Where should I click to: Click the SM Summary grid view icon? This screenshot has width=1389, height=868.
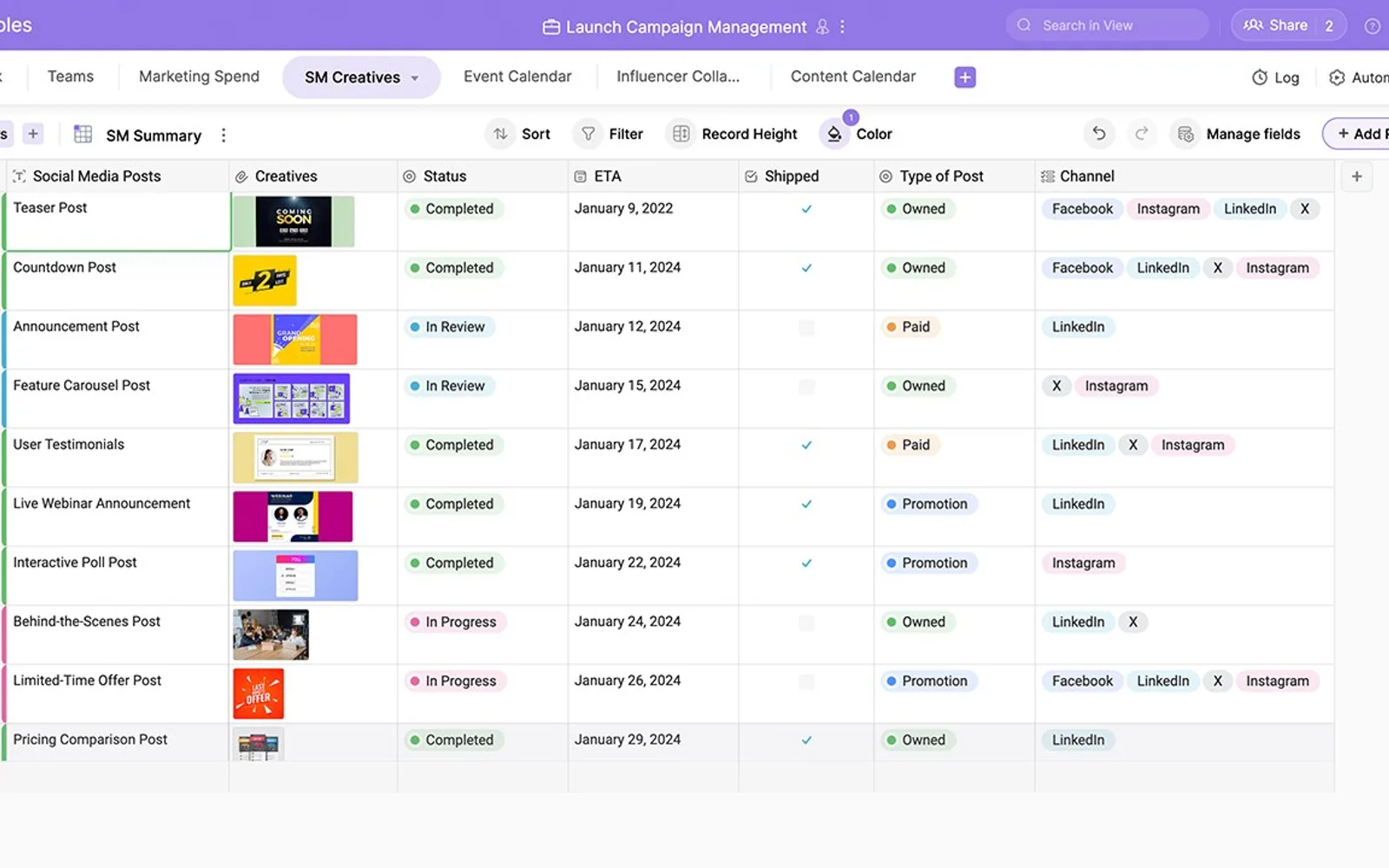(83, 135)
